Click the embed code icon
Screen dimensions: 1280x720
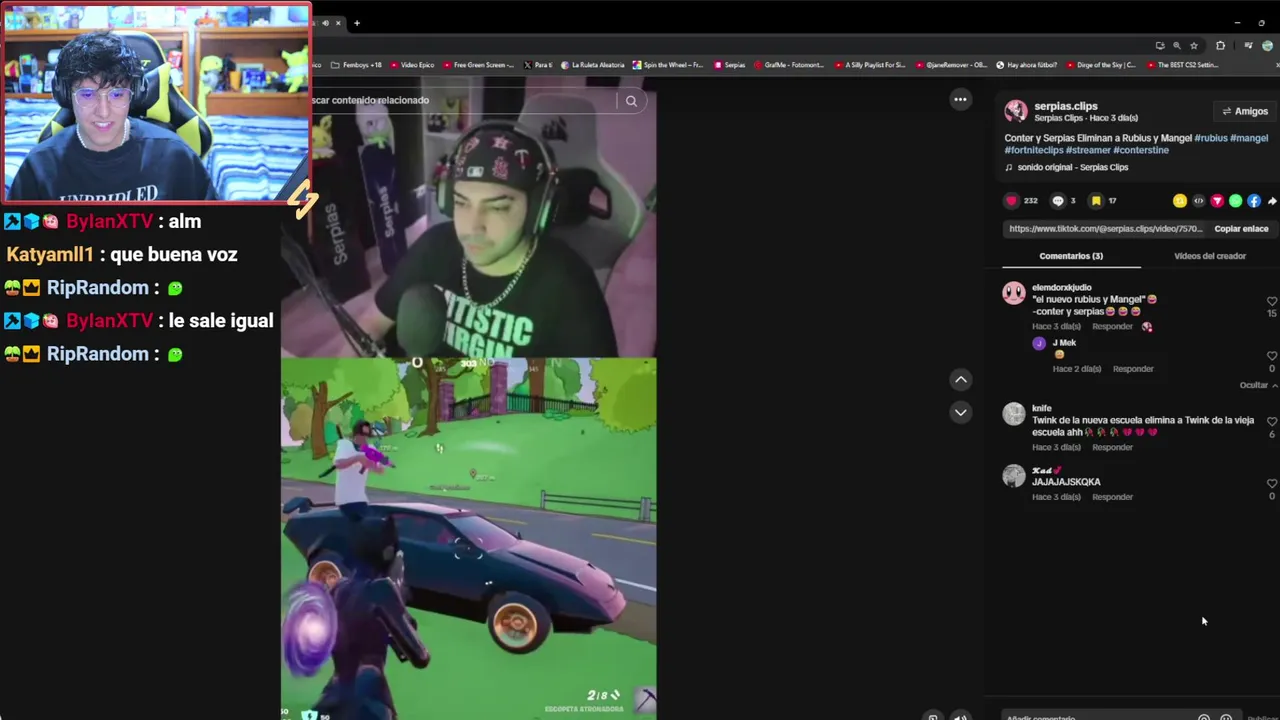[1198, 201]
